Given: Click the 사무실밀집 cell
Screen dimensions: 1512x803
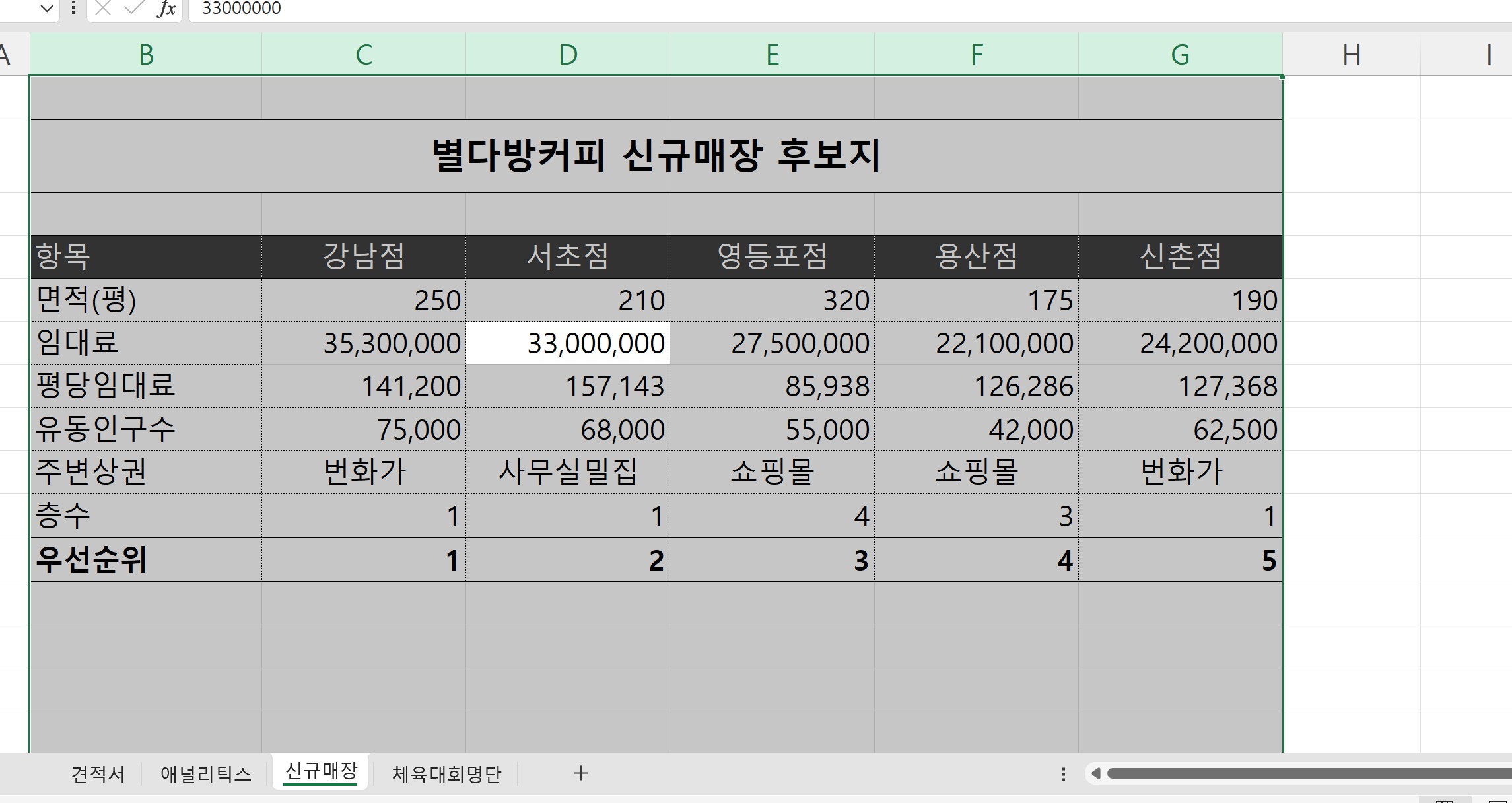Looking at the screenshot, I should click(568, 472).
